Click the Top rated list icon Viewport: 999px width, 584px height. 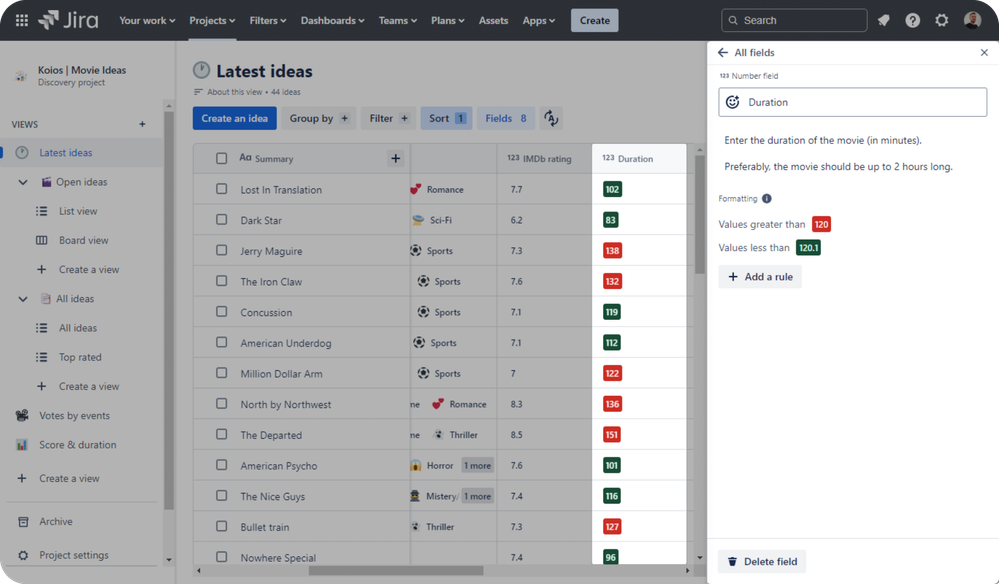(x=41, y=357)
